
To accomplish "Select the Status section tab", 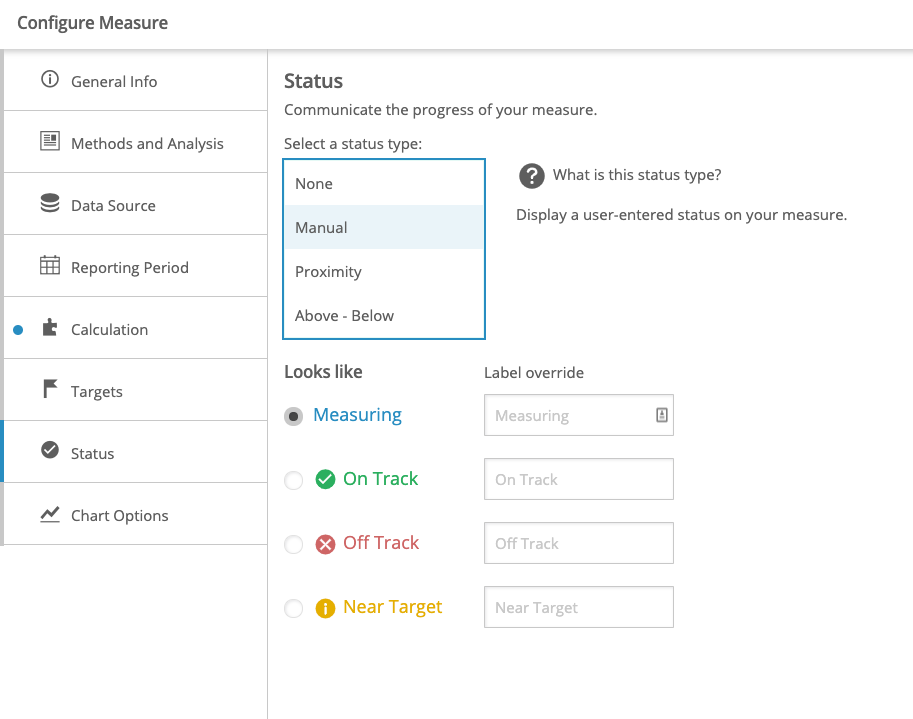I will pyautogui.click(x=135, y=452).
